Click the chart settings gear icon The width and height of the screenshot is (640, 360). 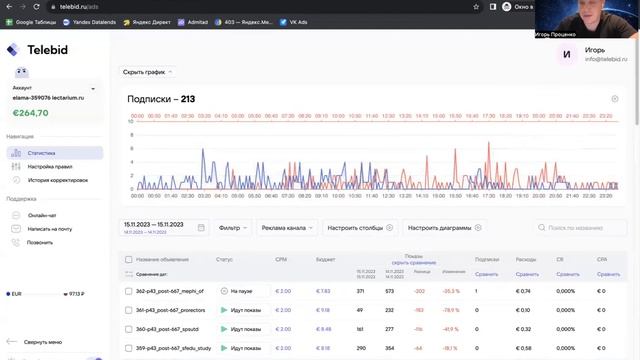pyautogui.click(x=615, y=99)
